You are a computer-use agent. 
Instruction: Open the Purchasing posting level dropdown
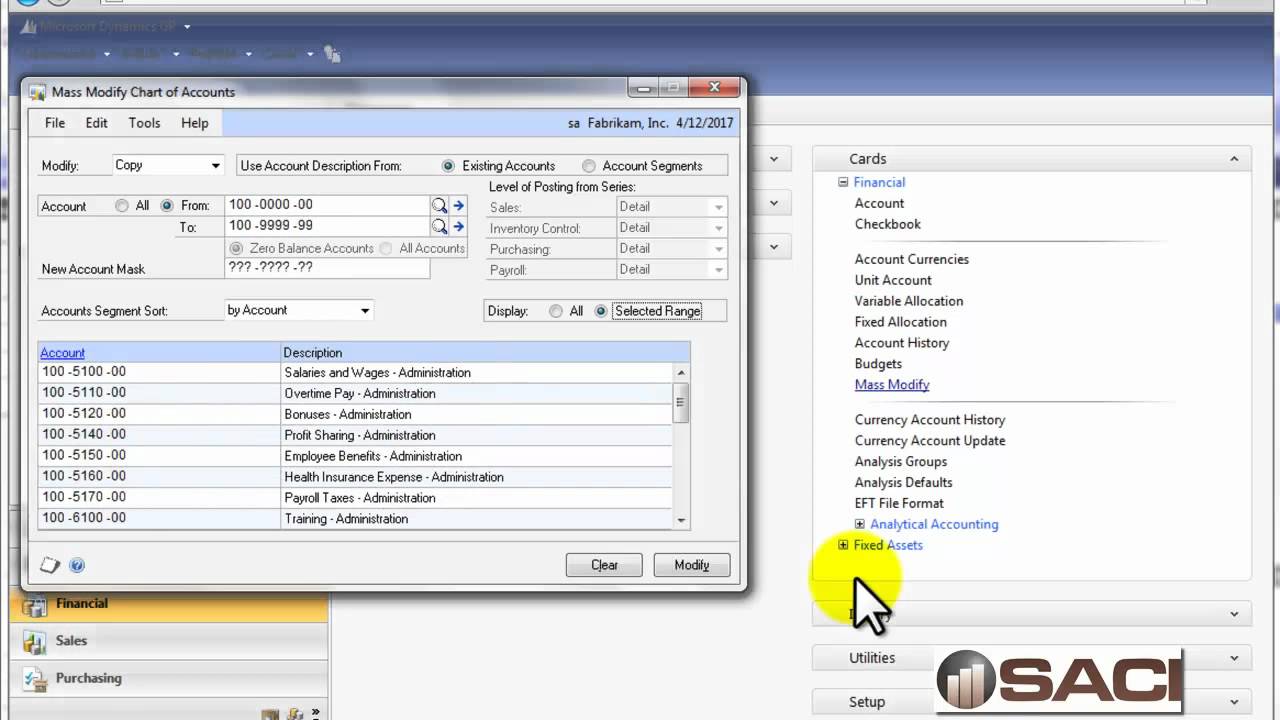pos(718,249)
